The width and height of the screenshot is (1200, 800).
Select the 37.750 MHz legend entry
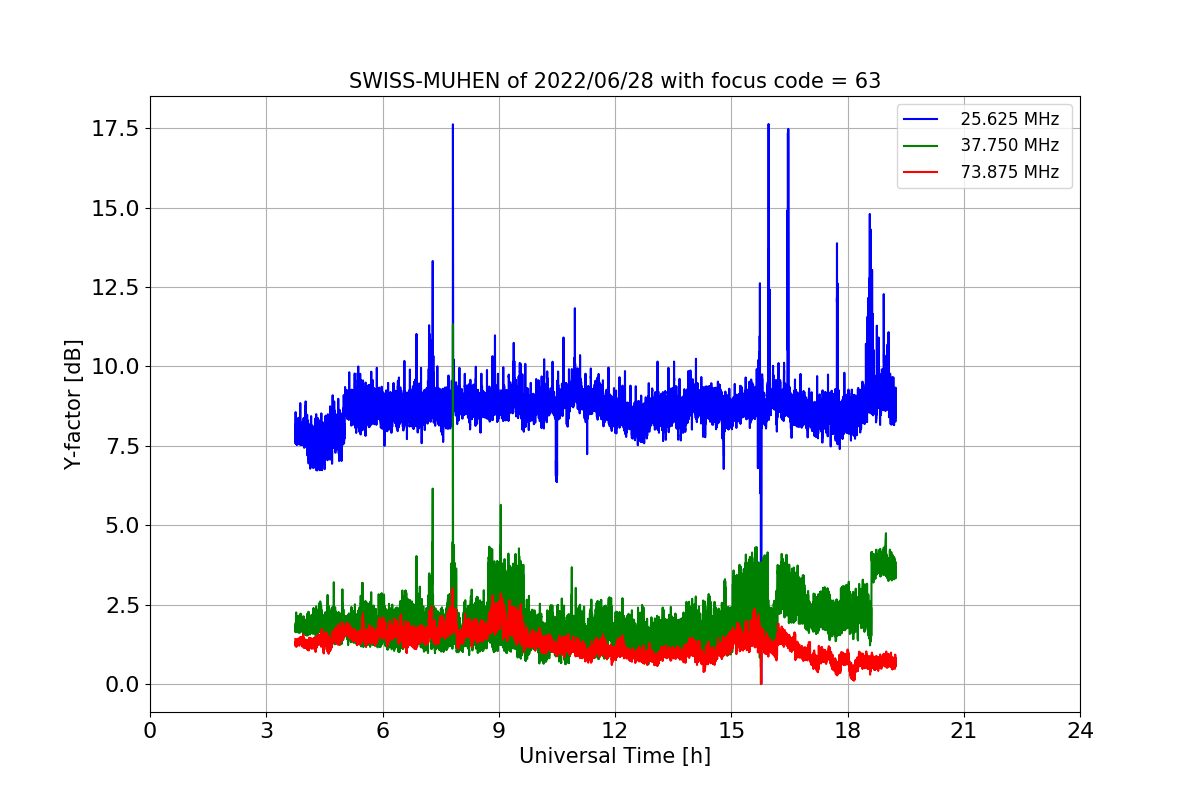981,145
